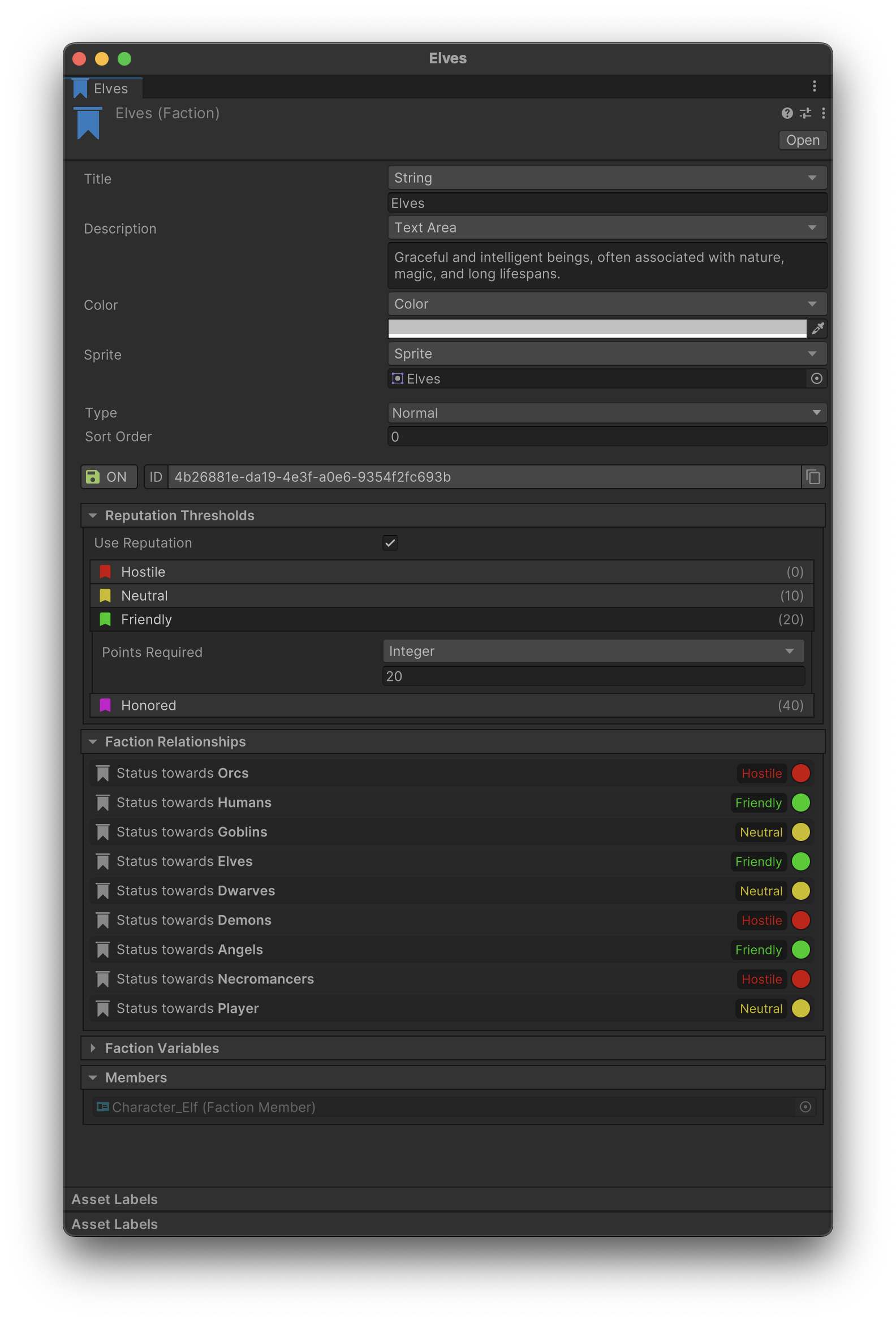
Task: Toggle the ON save button
Action: (109, 477)
